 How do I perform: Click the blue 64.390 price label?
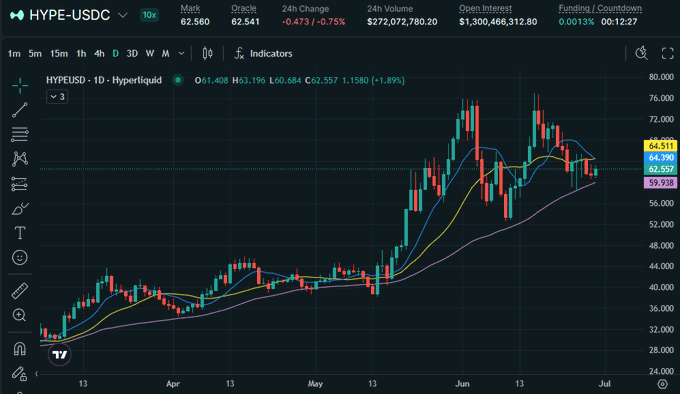tap(660, 157)
